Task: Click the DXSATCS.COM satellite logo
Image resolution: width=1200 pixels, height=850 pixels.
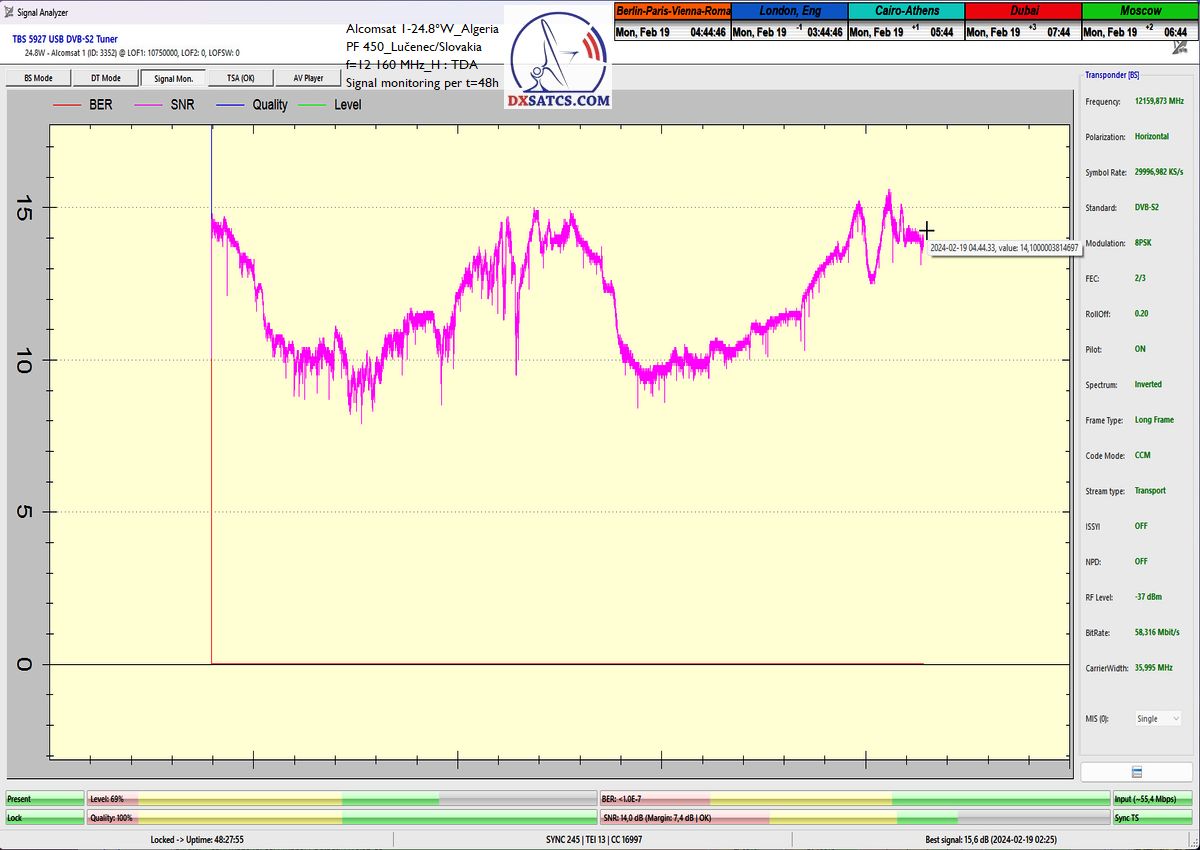Action: (x=558, y=58)
